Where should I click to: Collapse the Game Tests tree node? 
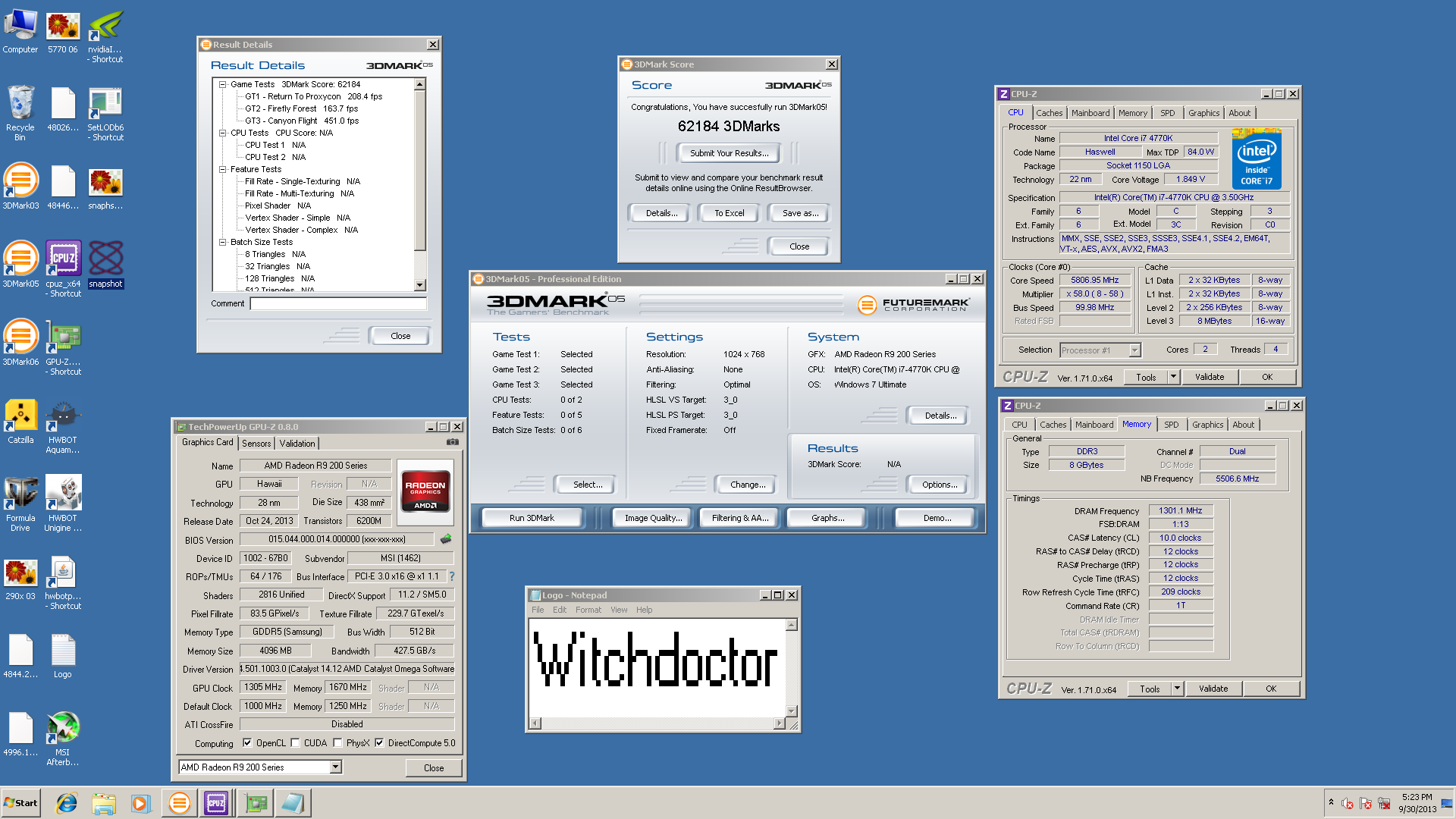tap(223, 85)
